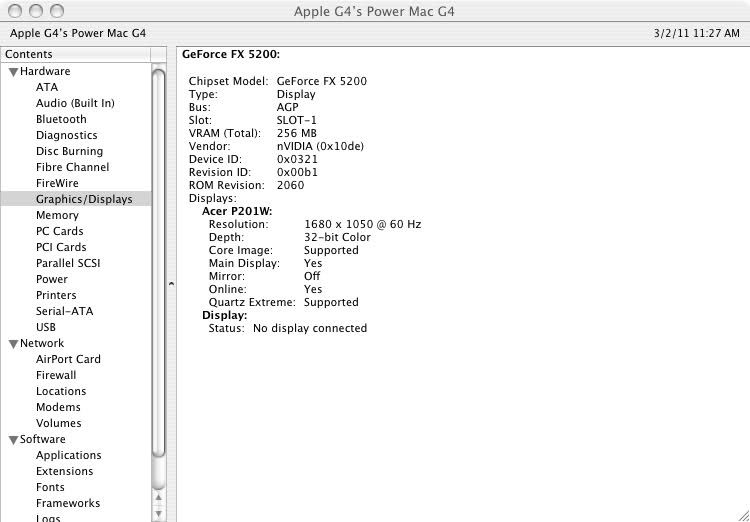This screenshot has height=522, width=750.
Task: Select Power in Hardware list
Action: [52, 279]
